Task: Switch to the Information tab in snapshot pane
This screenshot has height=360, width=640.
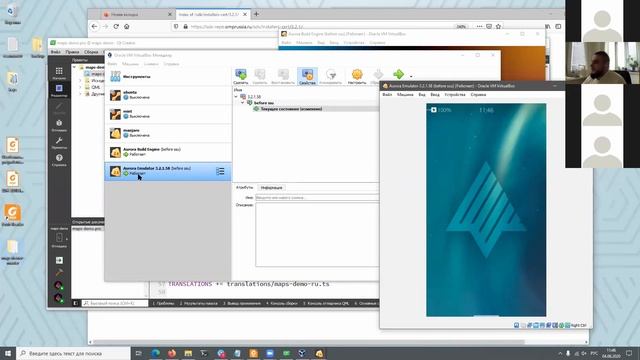Action: [x=271, y=188]
